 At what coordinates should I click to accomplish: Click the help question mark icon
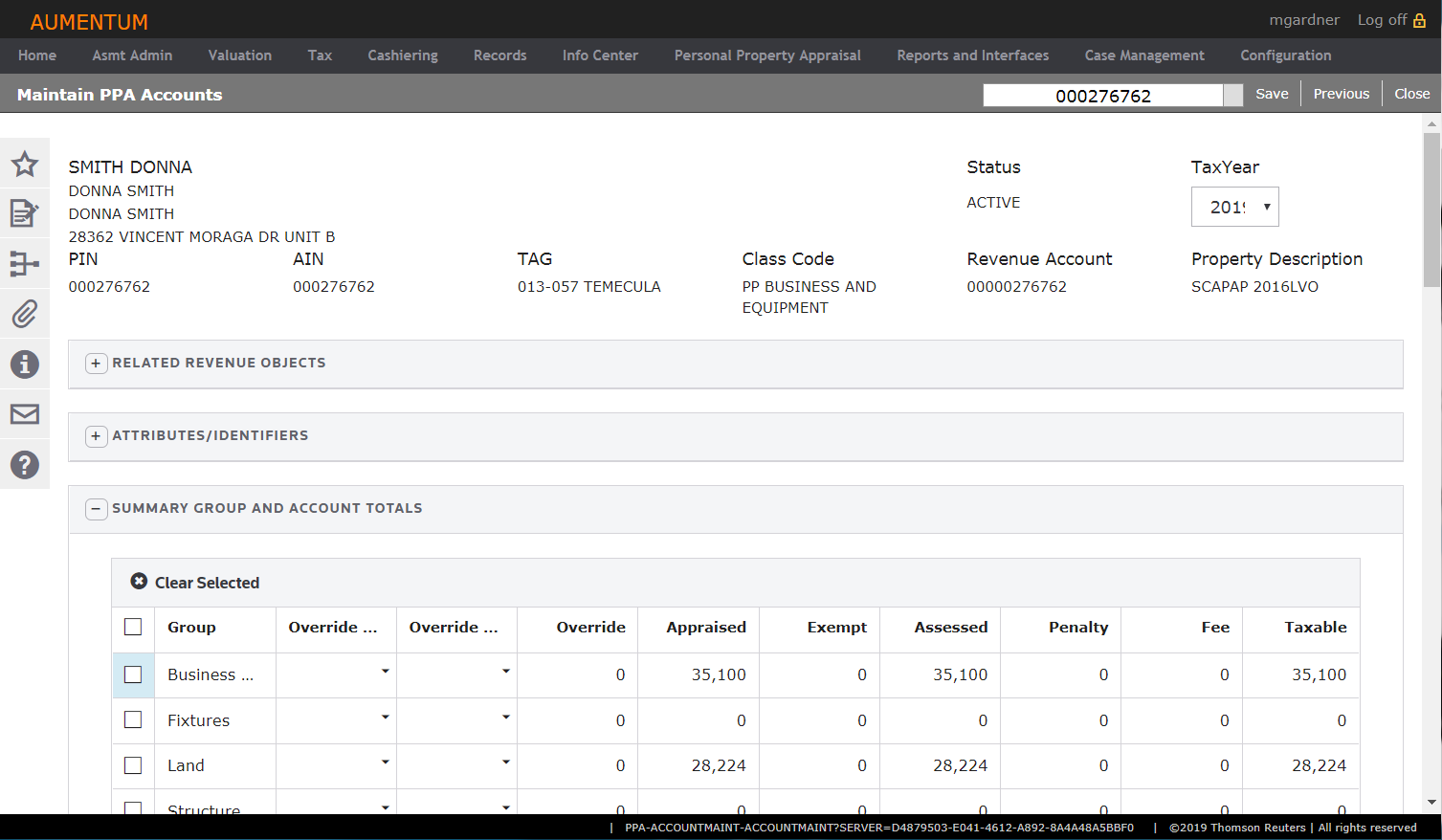[25, 465]
